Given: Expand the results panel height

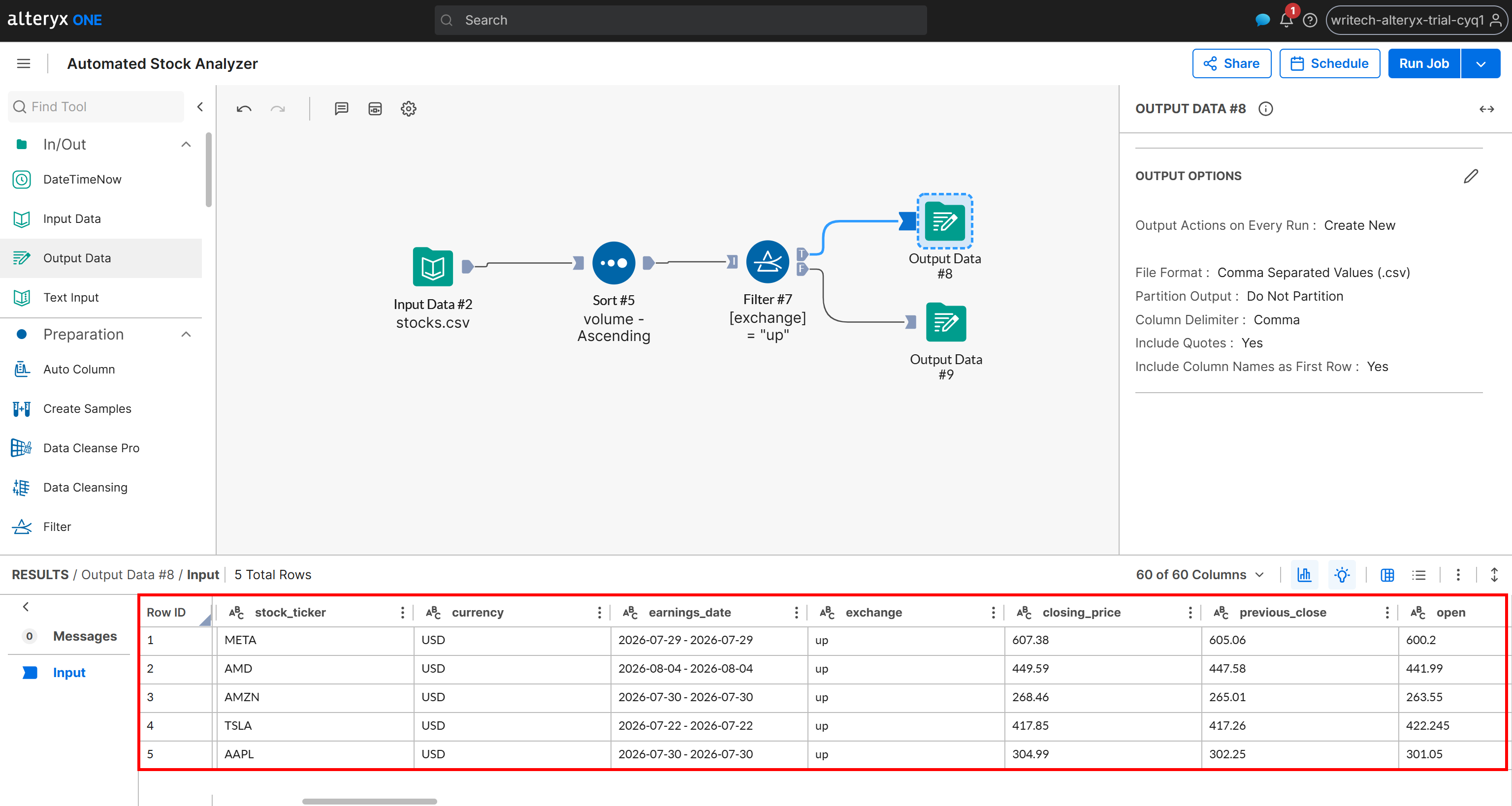Looking at the screenshot, I should pos(1494,575).
